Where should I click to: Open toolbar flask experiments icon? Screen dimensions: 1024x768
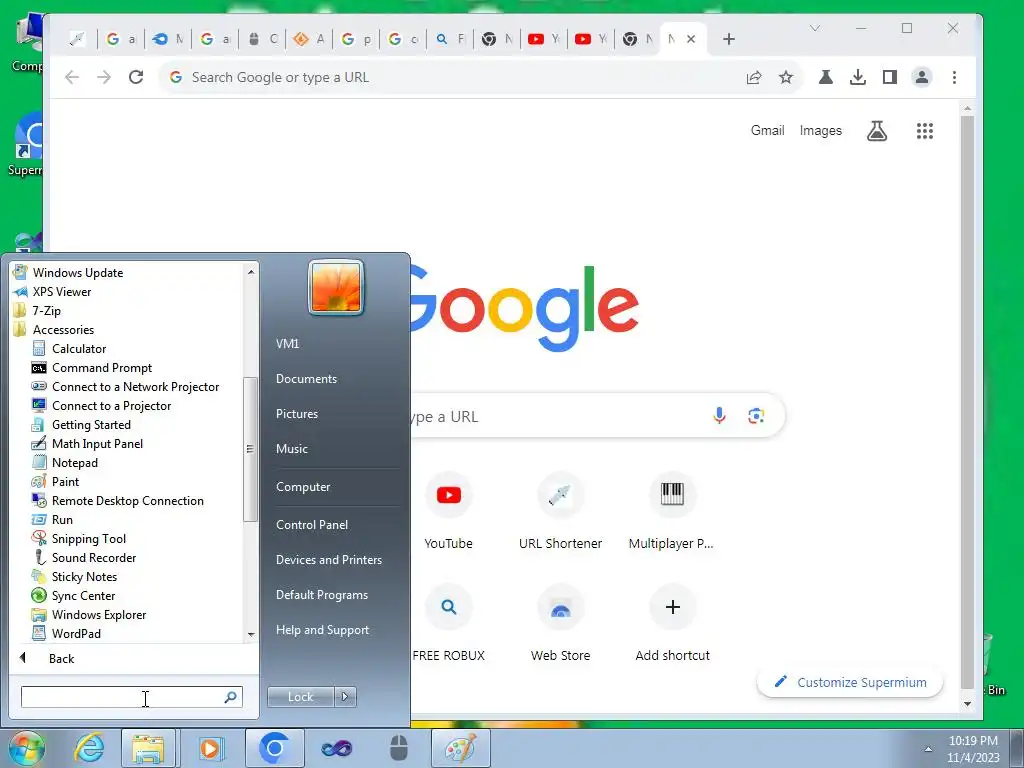coord(825,77)
